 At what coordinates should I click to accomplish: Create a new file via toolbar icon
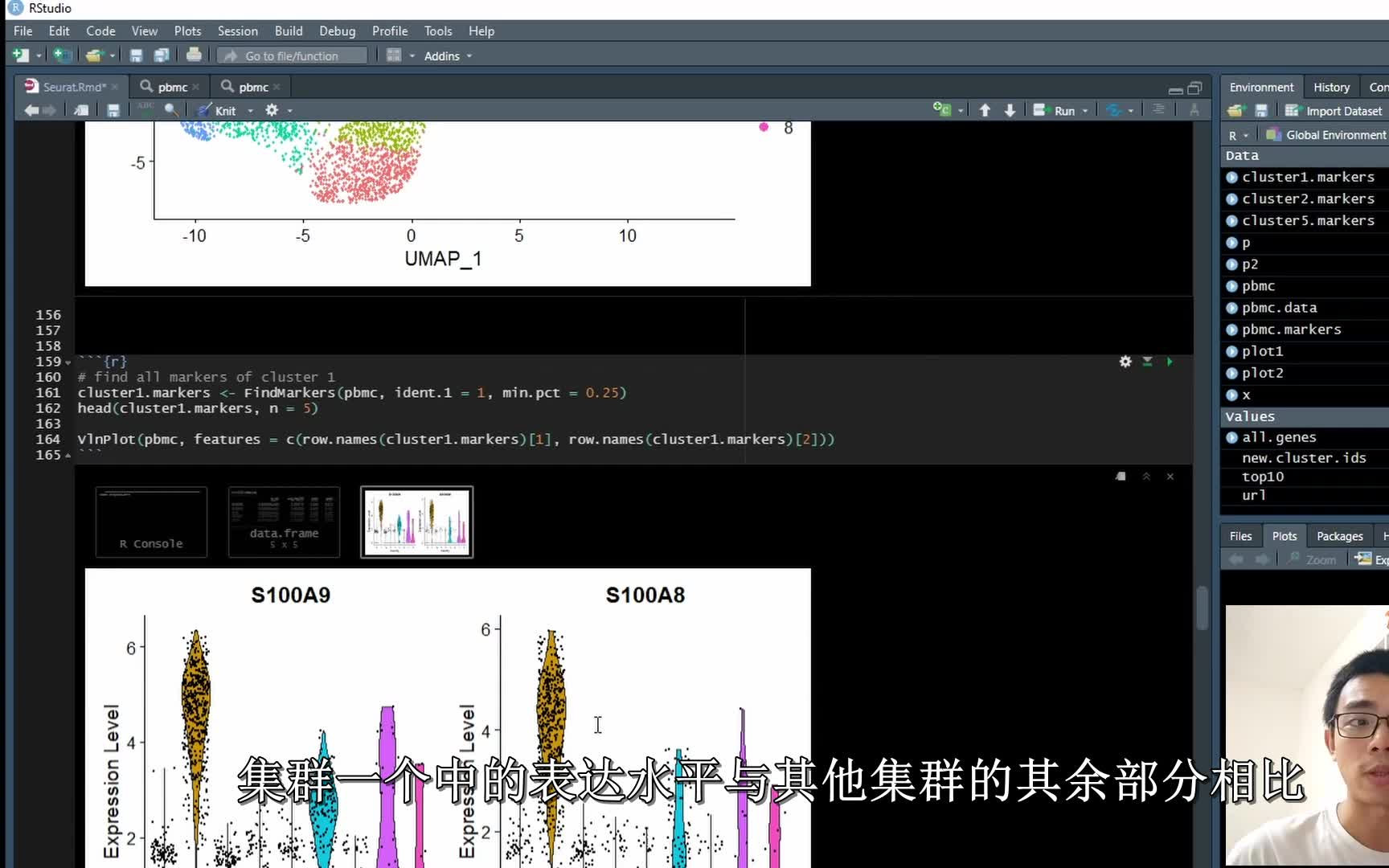click(x=20, y=55)
